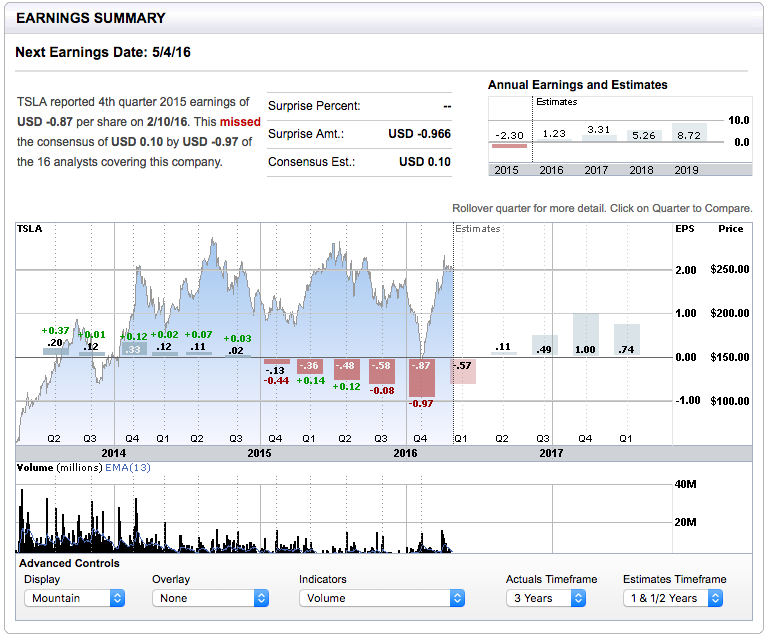769x641 pixels.
Task: Click the .11 estimate value for Q2 2016
Action: [503, 347]
